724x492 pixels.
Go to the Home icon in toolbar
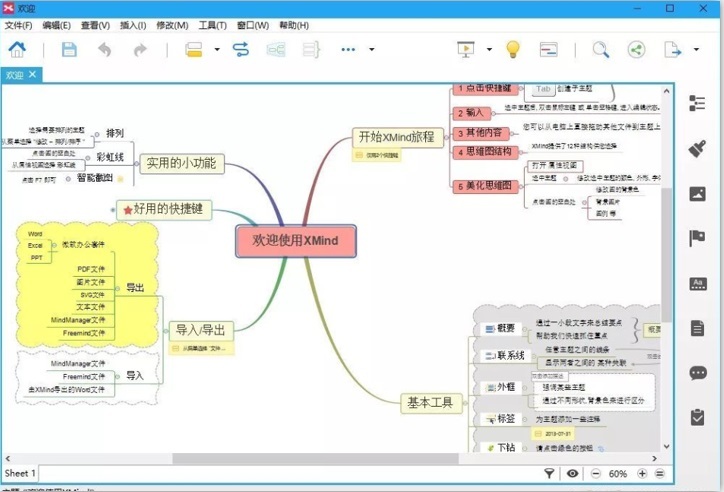(17, 49)
